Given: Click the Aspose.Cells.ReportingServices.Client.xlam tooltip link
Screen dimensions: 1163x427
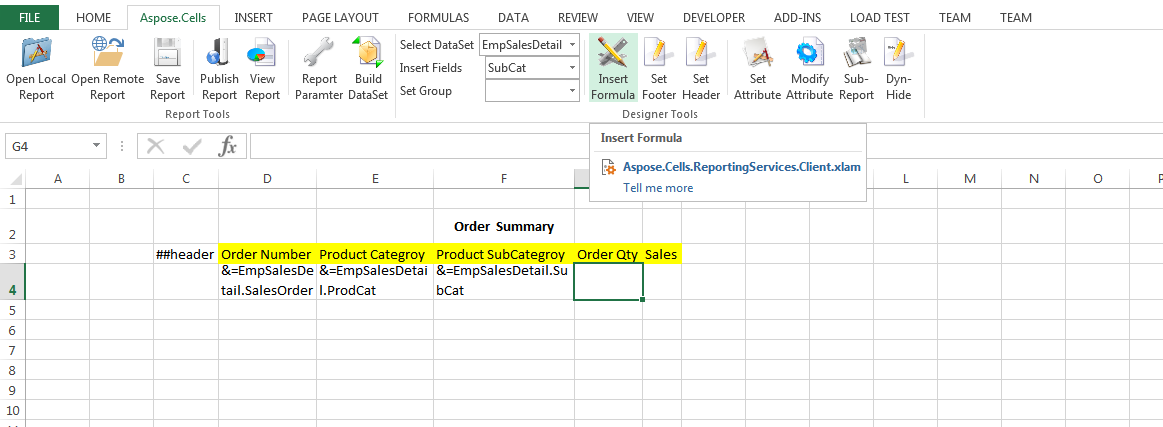Looking at the screenshot, I should tap(742, 167).
